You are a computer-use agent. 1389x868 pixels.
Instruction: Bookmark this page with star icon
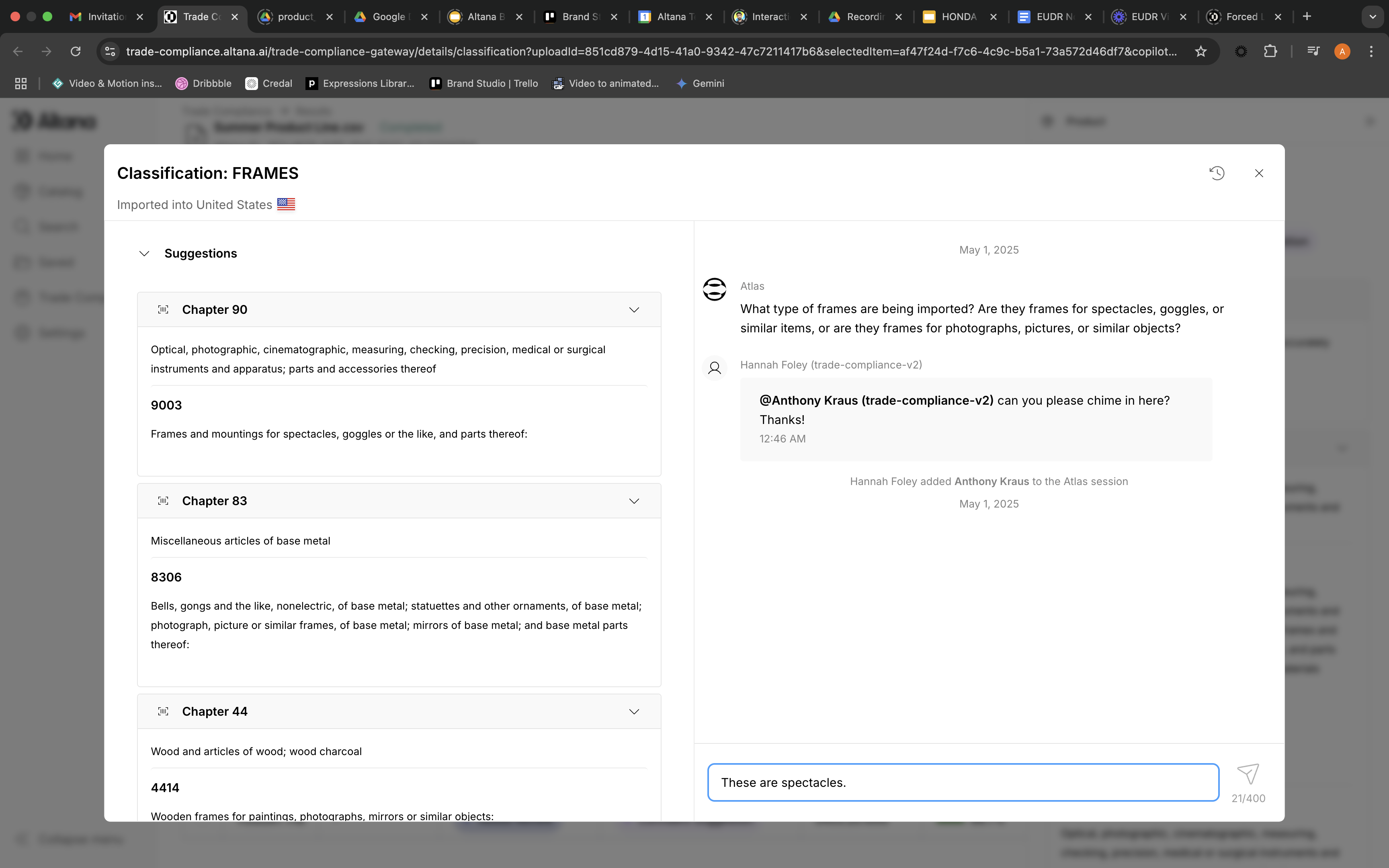pos(1200,52)
